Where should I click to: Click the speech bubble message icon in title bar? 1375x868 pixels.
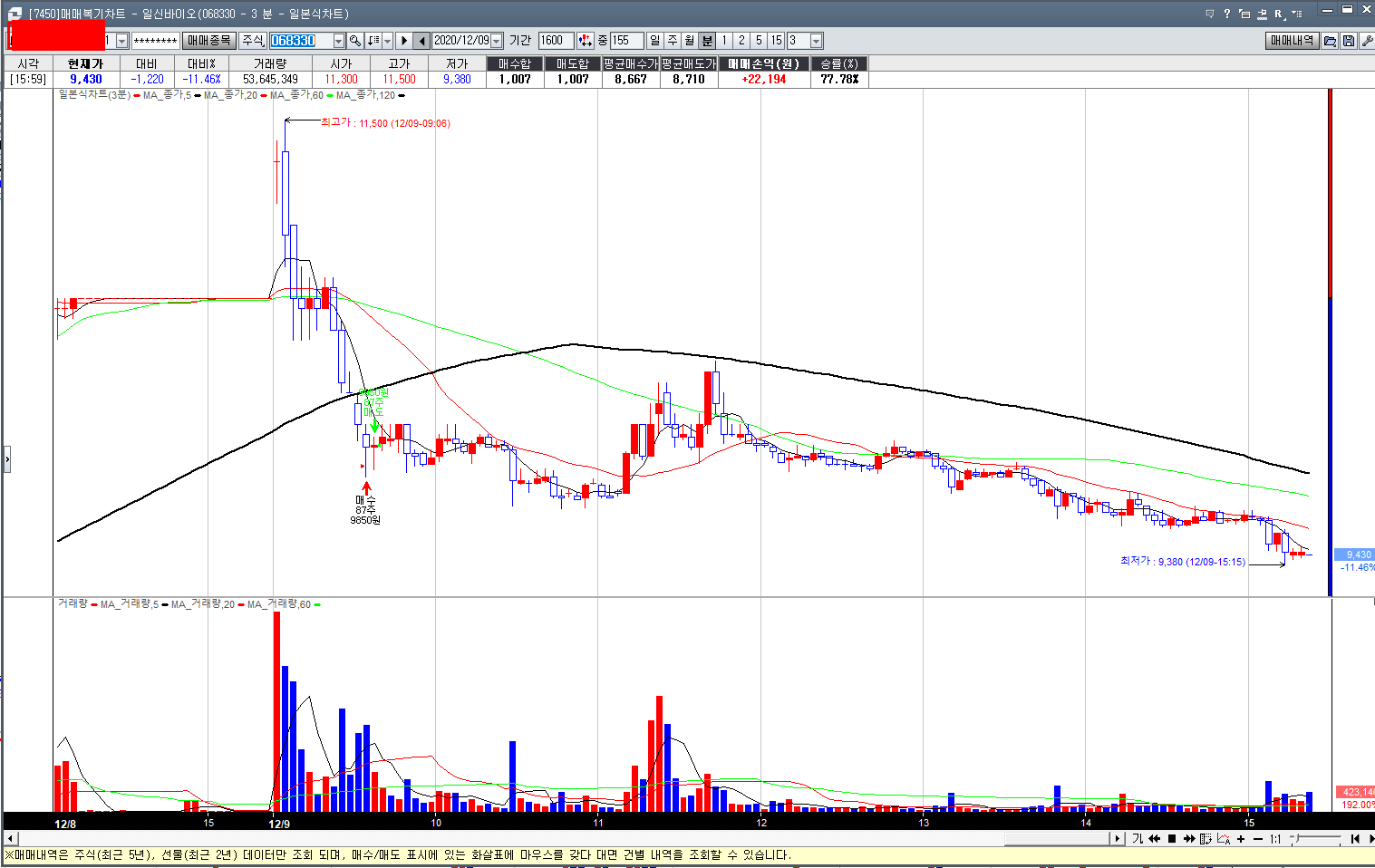click(x=1210, y=14)
